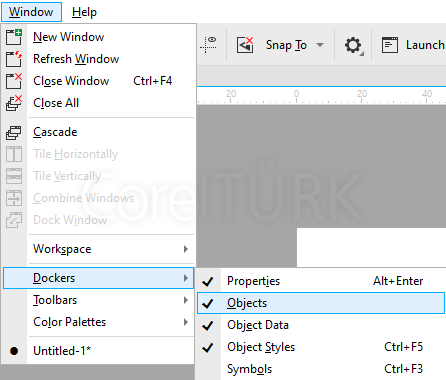Click the Snap To button label

[286, 45]
